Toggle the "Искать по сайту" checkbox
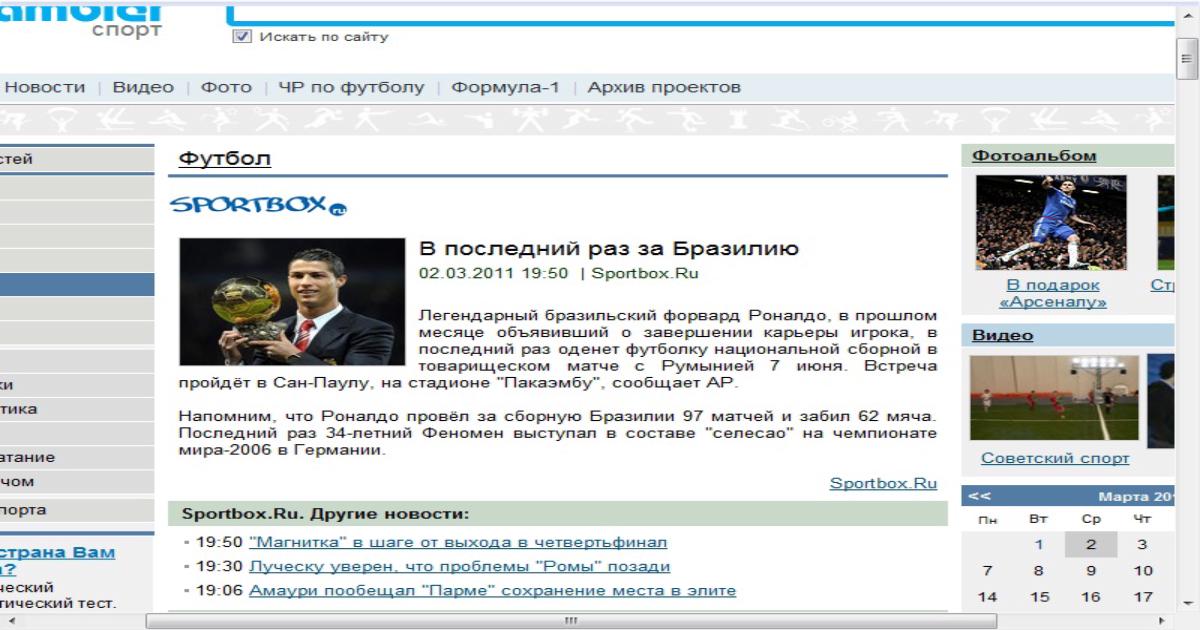The height and width of the screenshot is (630, 1200). pos(240,37)
